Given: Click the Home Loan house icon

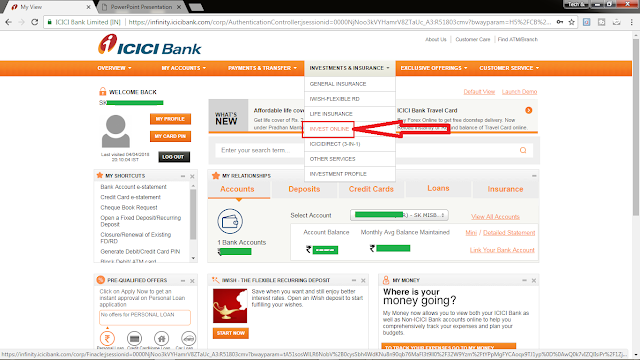Looking at the screenshot, I should 161,338.
